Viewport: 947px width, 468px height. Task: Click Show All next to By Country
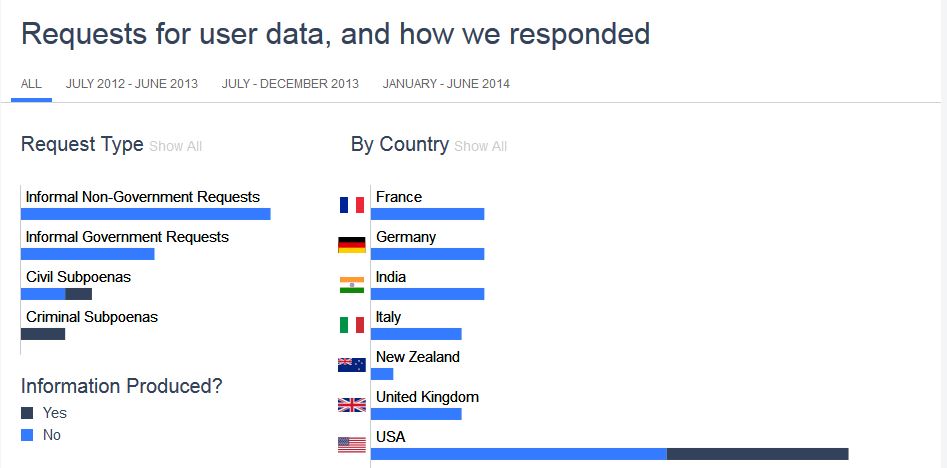[x=480, y=146]
